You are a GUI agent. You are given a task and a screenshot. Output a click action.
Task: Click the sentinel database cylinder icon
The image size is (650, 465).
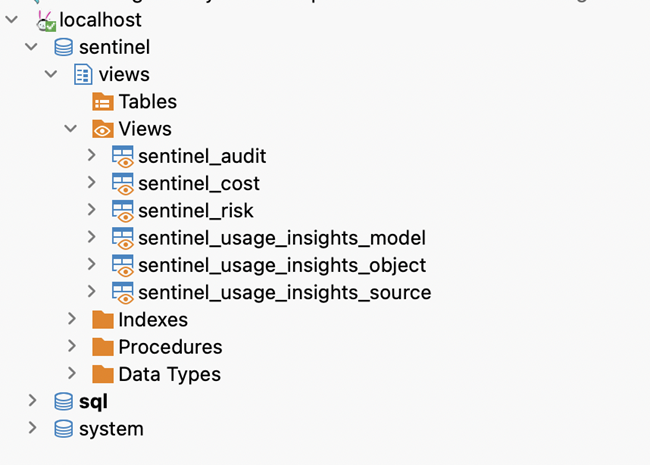[63, 47]
